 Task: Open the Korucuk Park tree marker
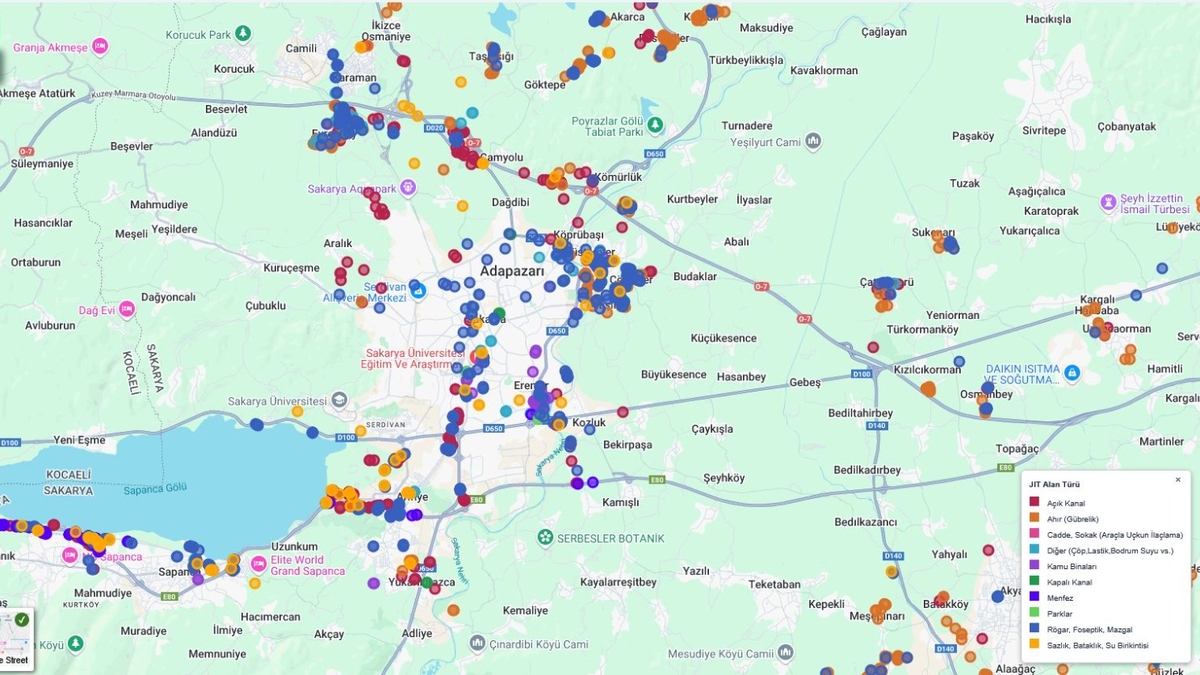tap(243, 34)
